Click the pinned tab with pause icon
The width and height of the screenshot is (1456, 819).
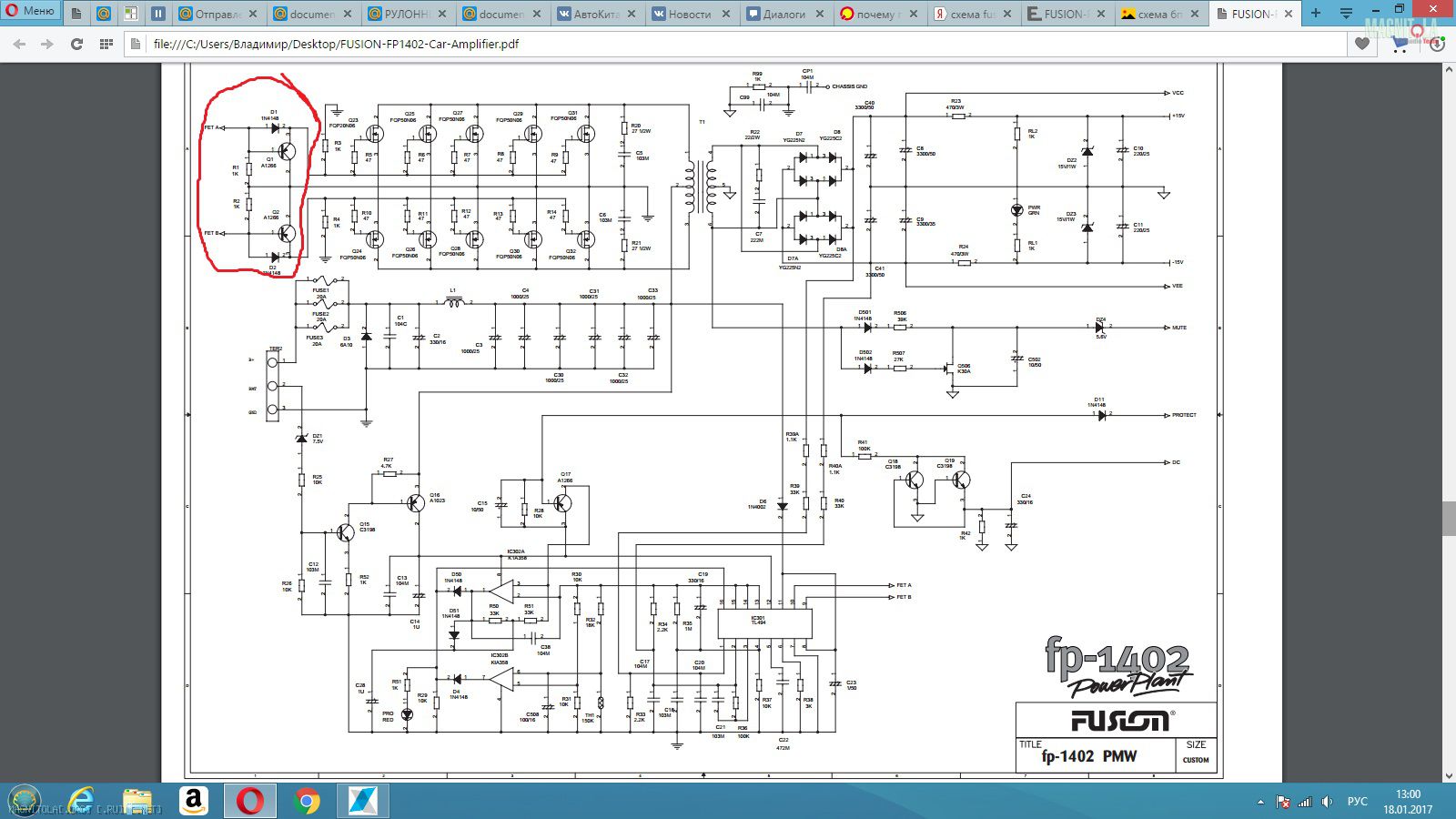(157, 14)
